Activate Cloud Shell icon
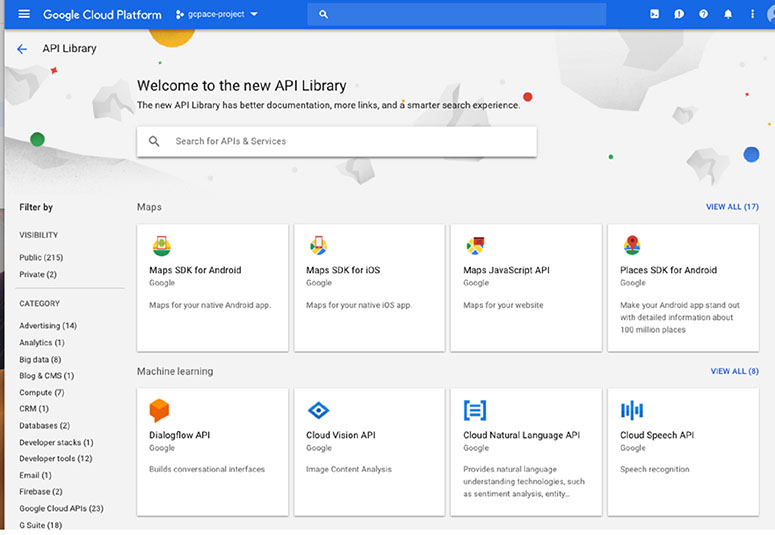 click(654, 14)
